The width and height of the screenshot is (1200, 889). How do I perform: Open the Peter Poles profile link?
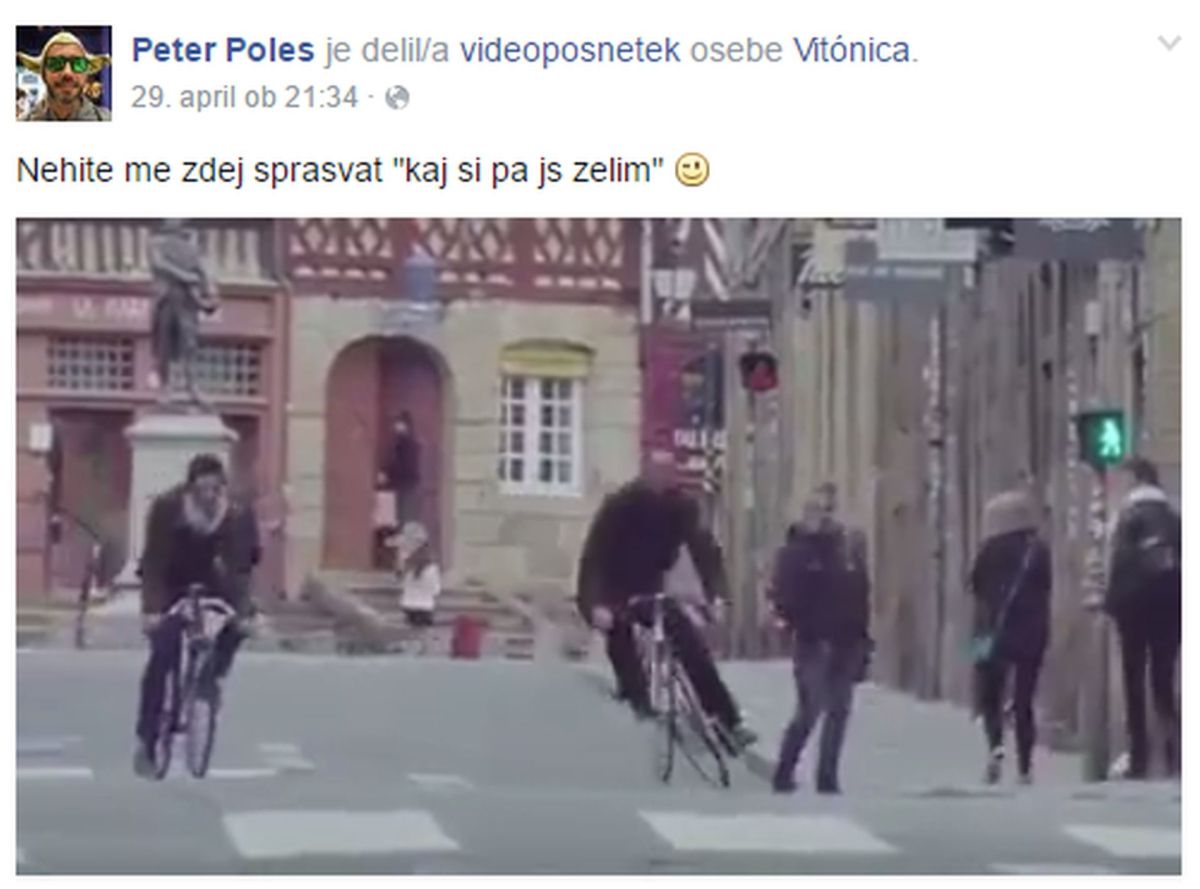[x=223, y=50]
